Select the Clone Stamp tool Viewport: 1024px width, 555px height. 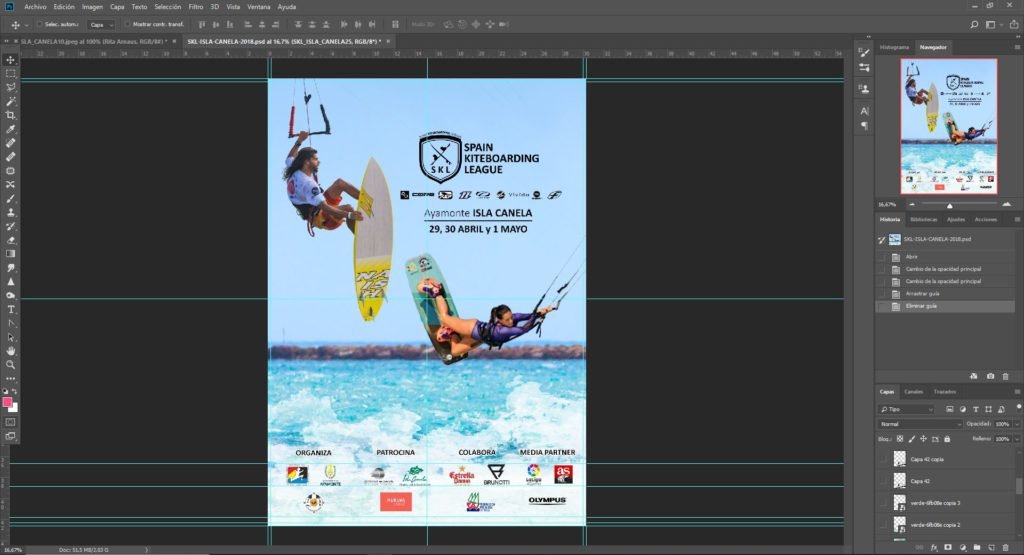[x=10, y=212]
